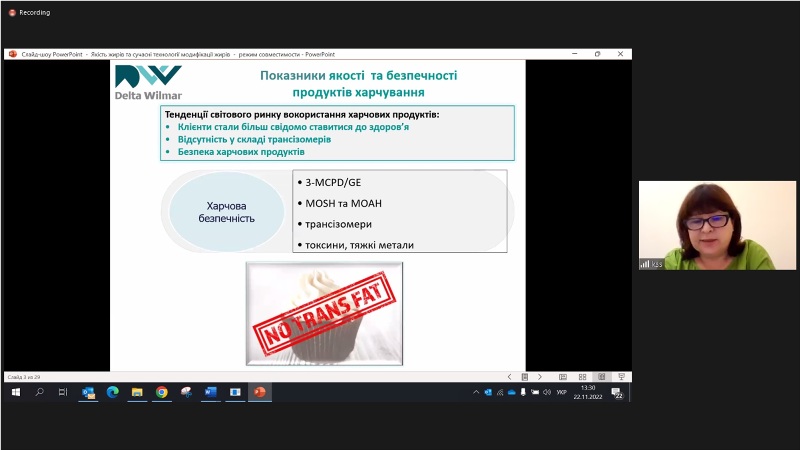Click the microphone tray icon
This screenshot has width=800, height=450.
pos(523,392)
